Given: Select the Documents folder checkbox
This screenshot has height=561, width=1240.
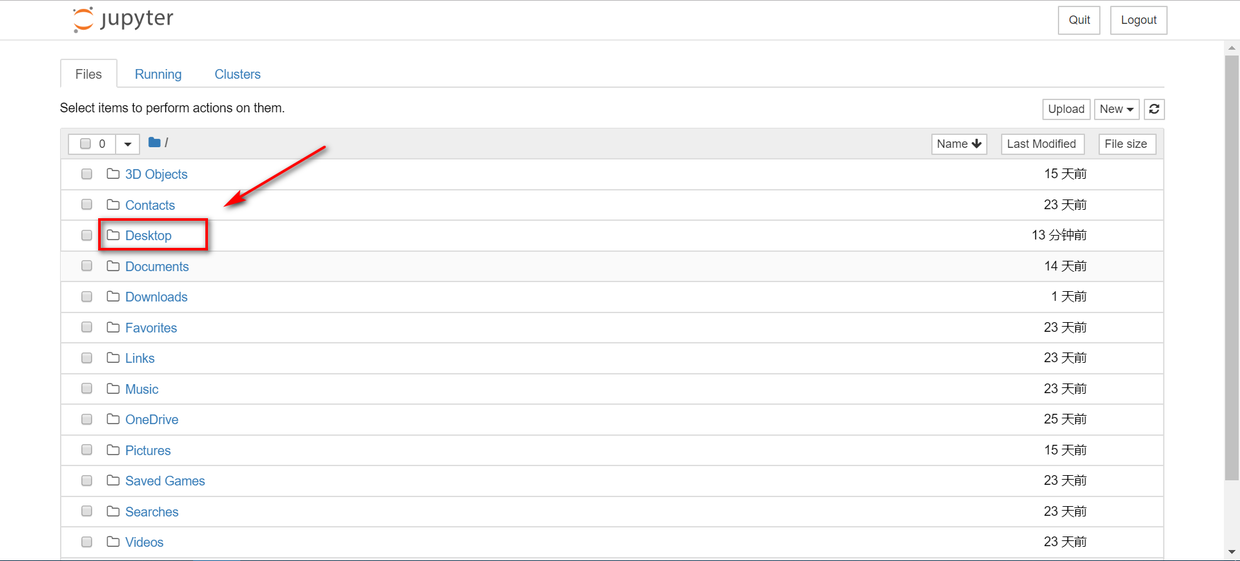Looking at the screenshot, I should click(x=87, y=266).
